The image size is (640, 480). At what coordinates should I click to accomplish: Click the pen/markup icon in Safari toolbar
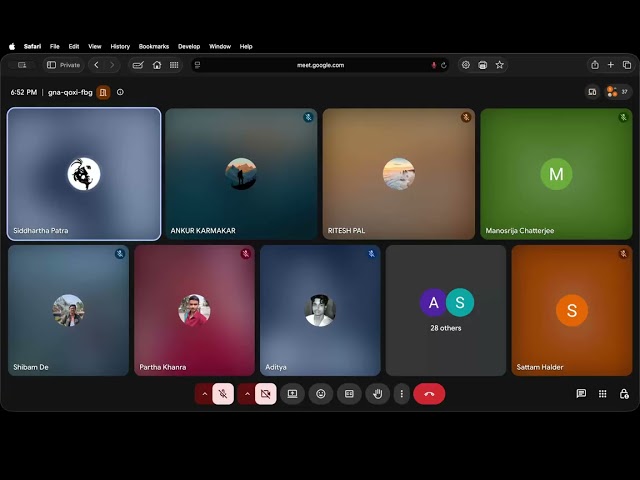[138, 65]
